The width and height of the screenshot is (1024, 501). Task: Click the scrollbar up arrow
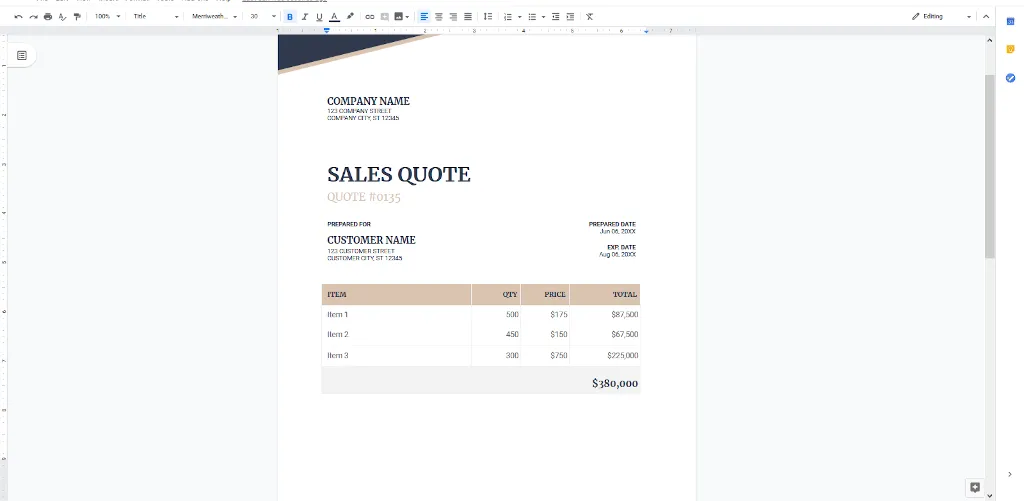989,40
